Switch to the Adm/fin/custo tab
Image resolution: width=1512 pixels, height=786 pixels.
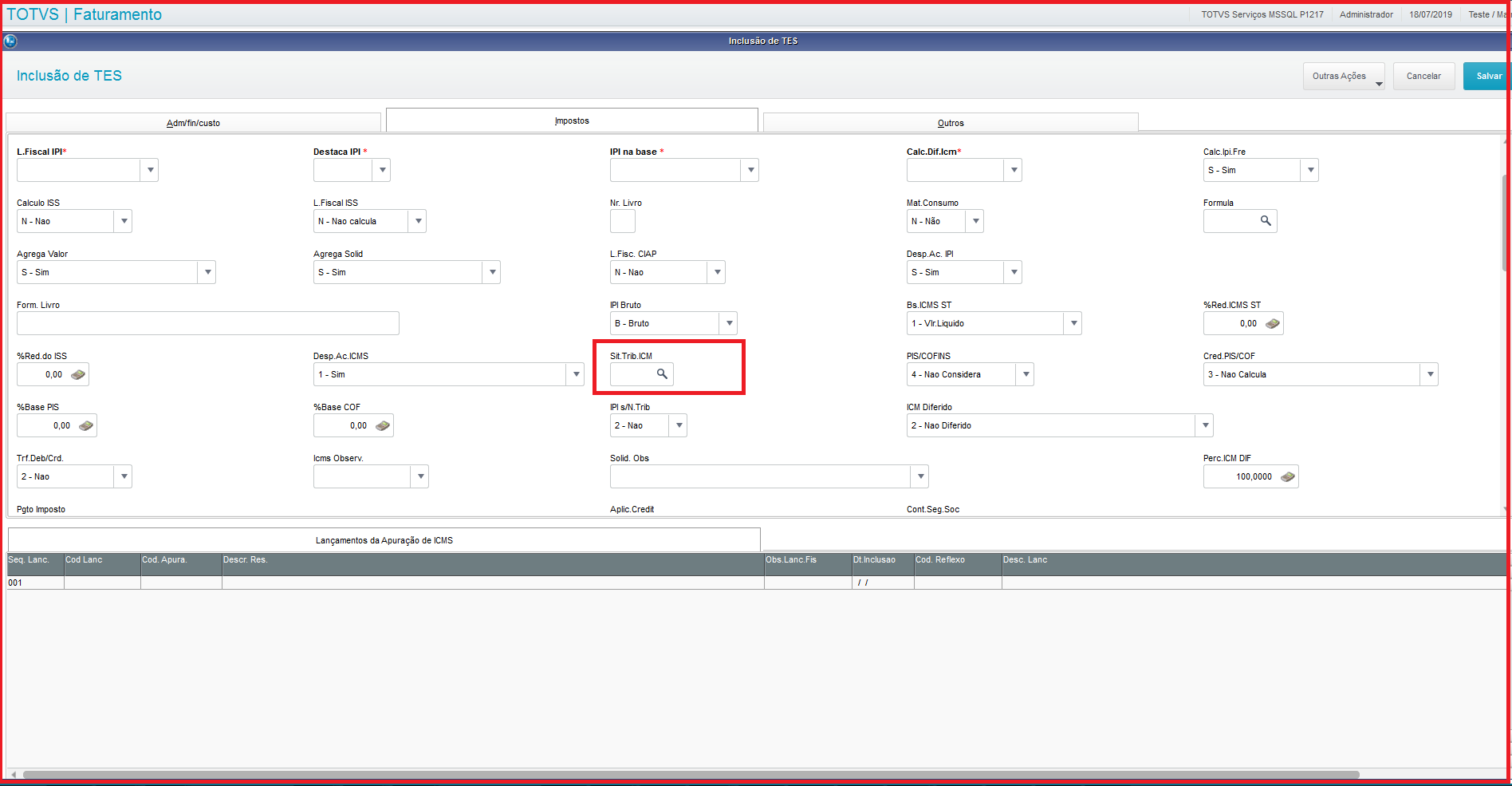(193, 123)
